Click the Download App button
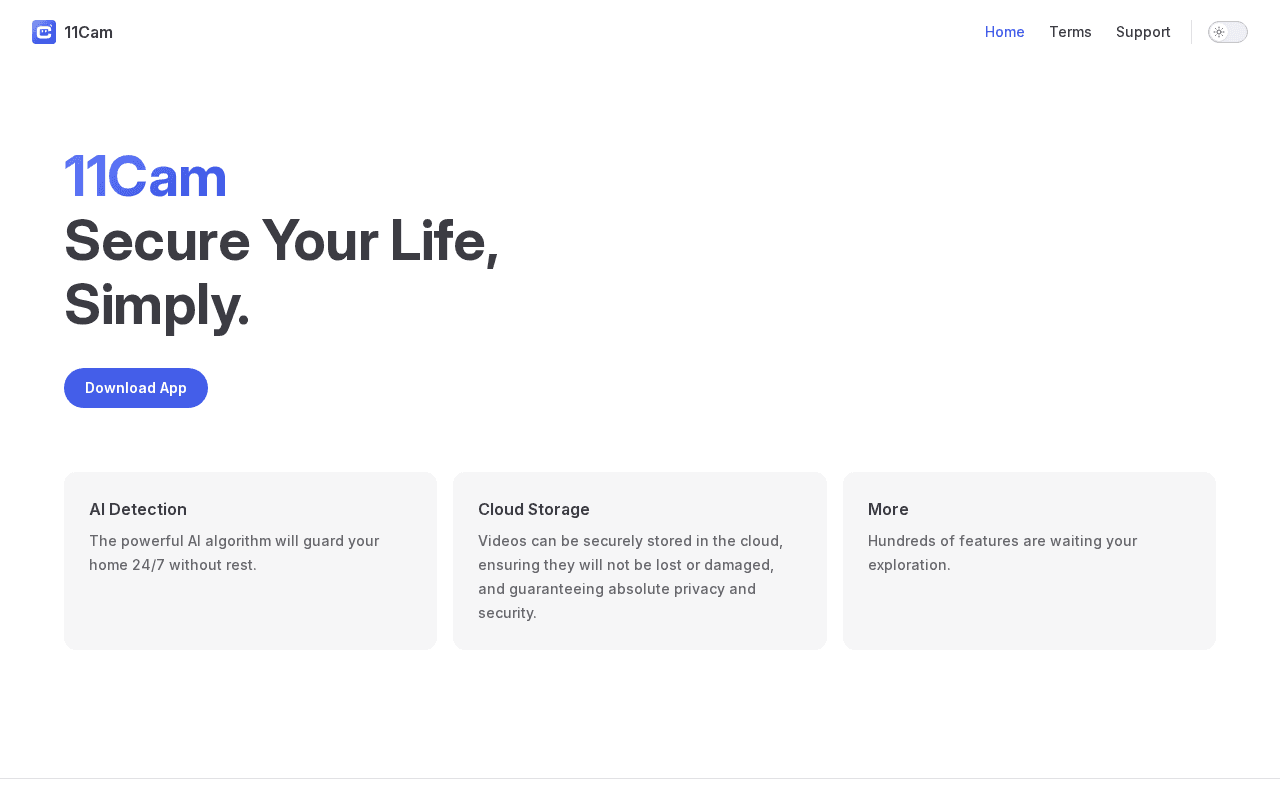The width and height of the screenshot is (1280, 800). point(136,388)
